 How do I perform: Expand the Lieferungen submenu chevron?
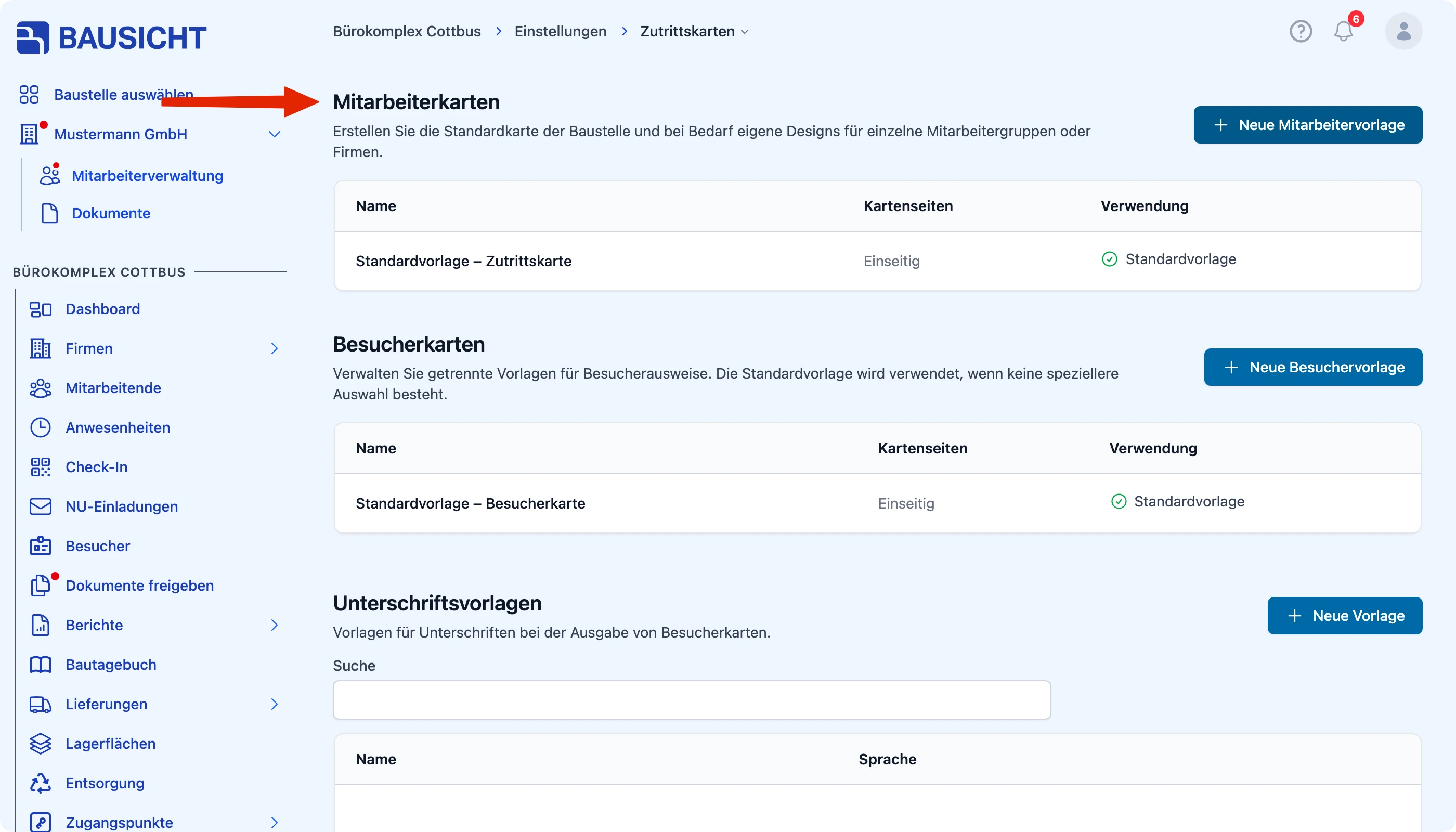tap(274, 704)
